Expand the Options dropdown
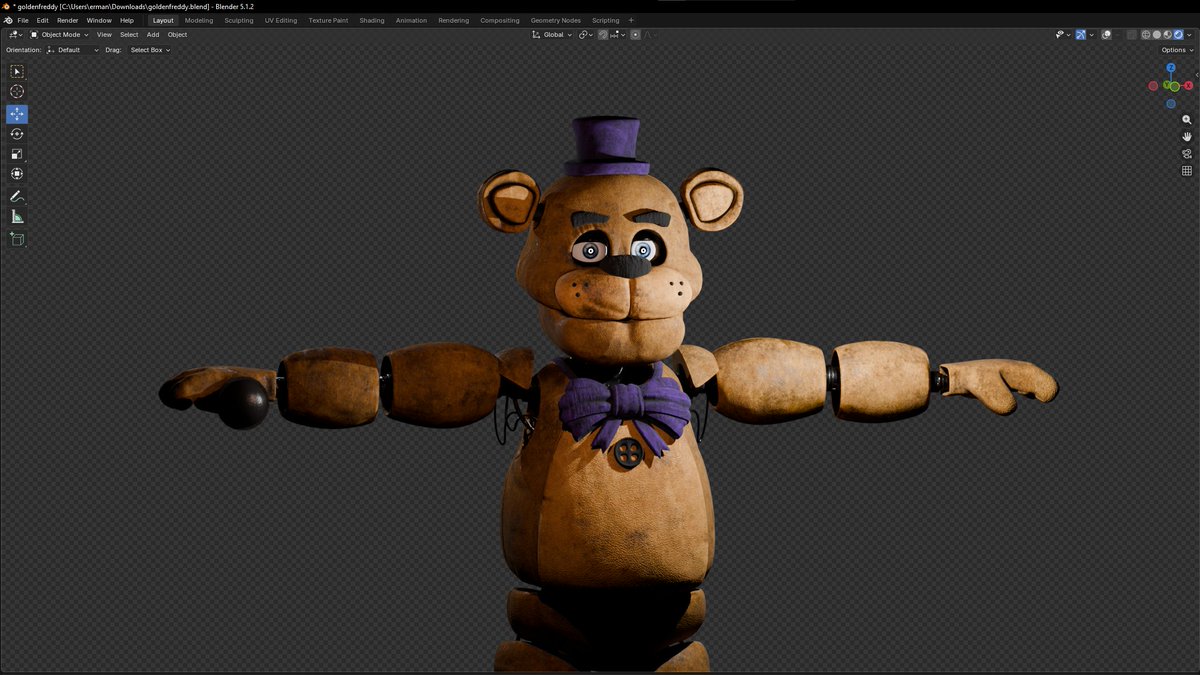Viewport: 1200px width, 675px height. 1176,50
